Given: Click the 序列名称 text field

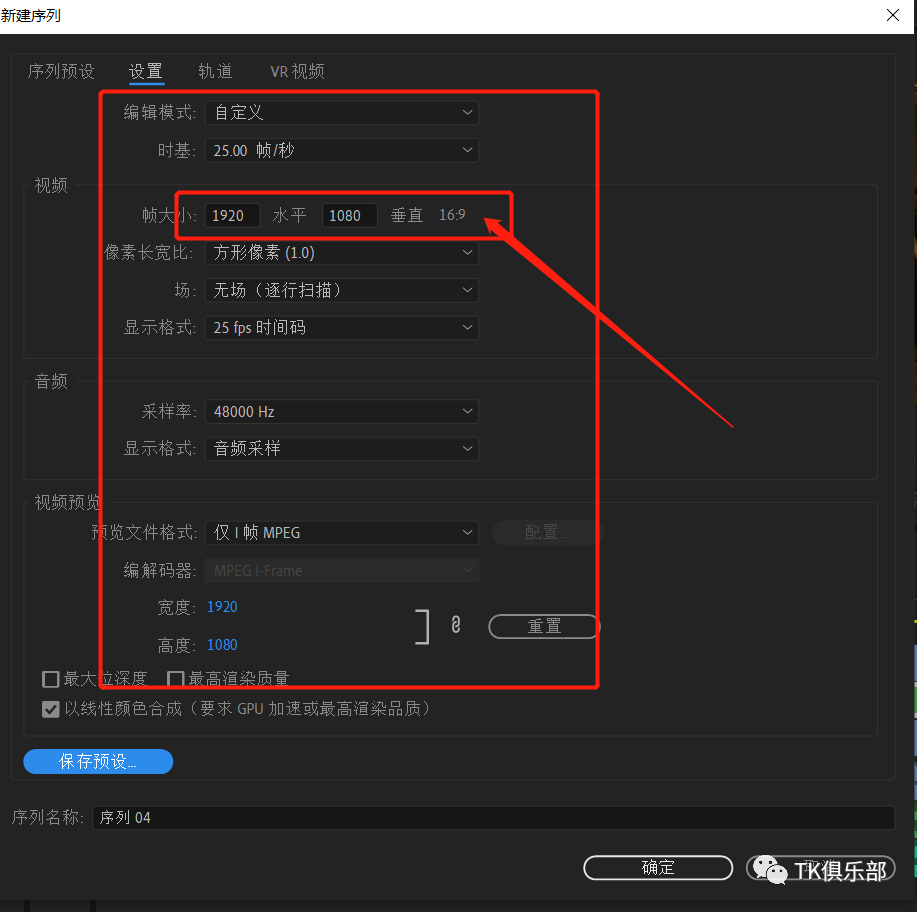Looking at the screenshot, I should pos(493,818).
